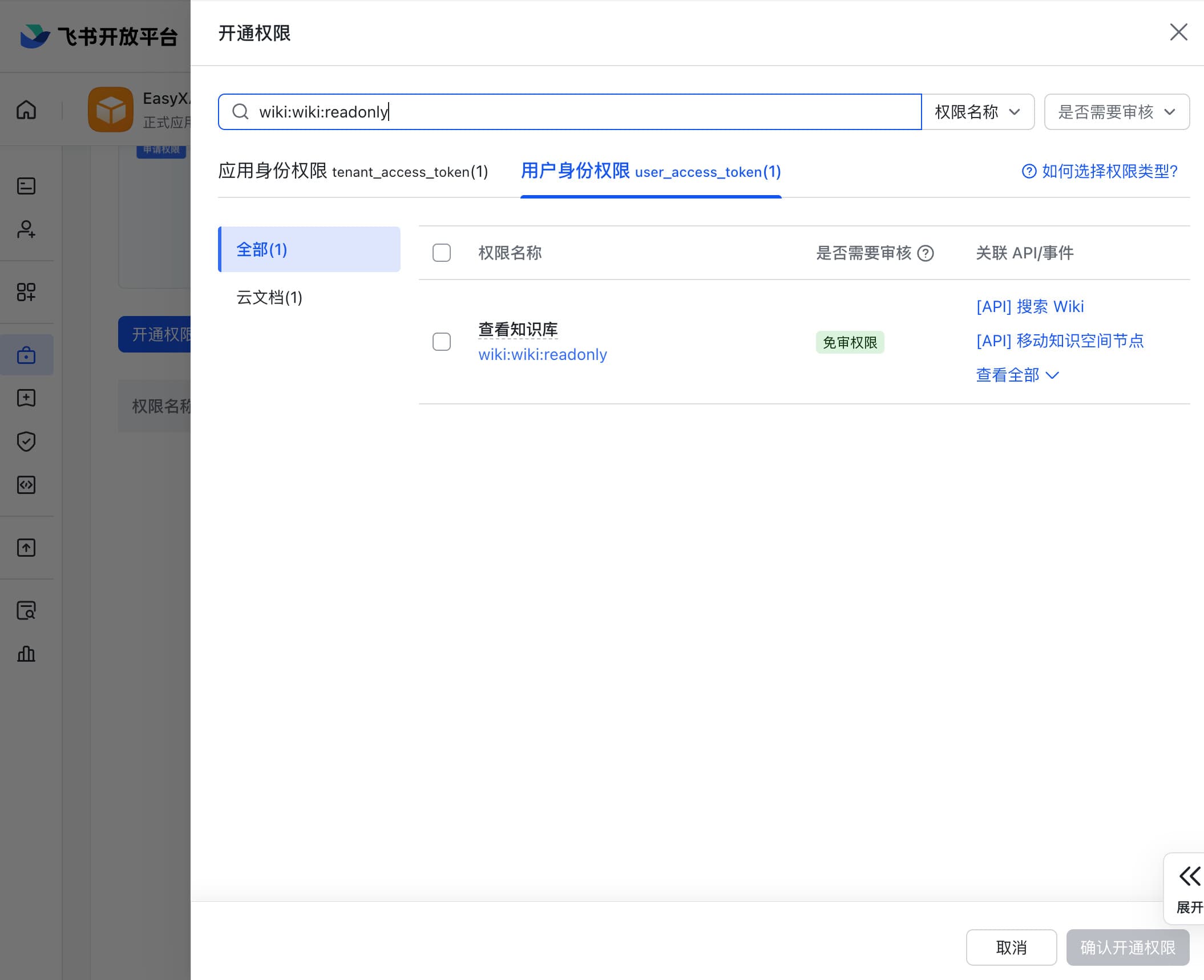Click the wiki:wiki:readonly search input field
1204x980 pixels.
[569, 112]
